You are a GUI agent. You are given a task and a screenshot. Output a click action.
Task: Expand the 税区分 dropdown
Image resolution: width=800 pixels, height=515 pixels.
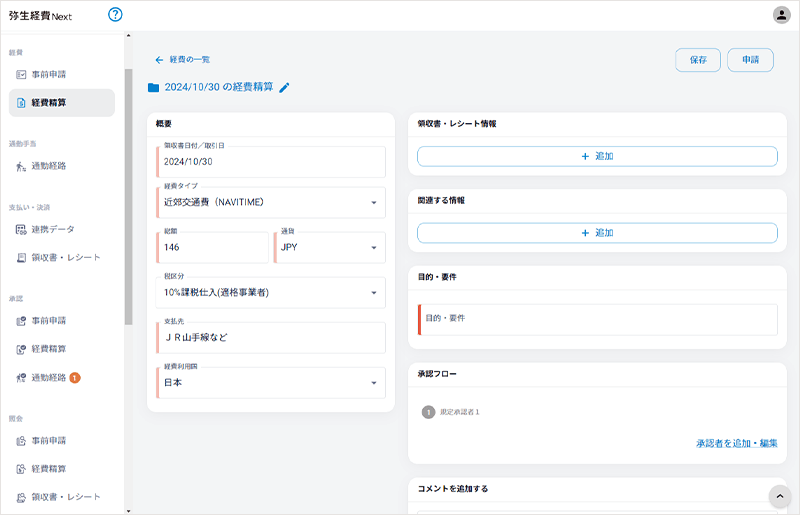click(374, 292)
